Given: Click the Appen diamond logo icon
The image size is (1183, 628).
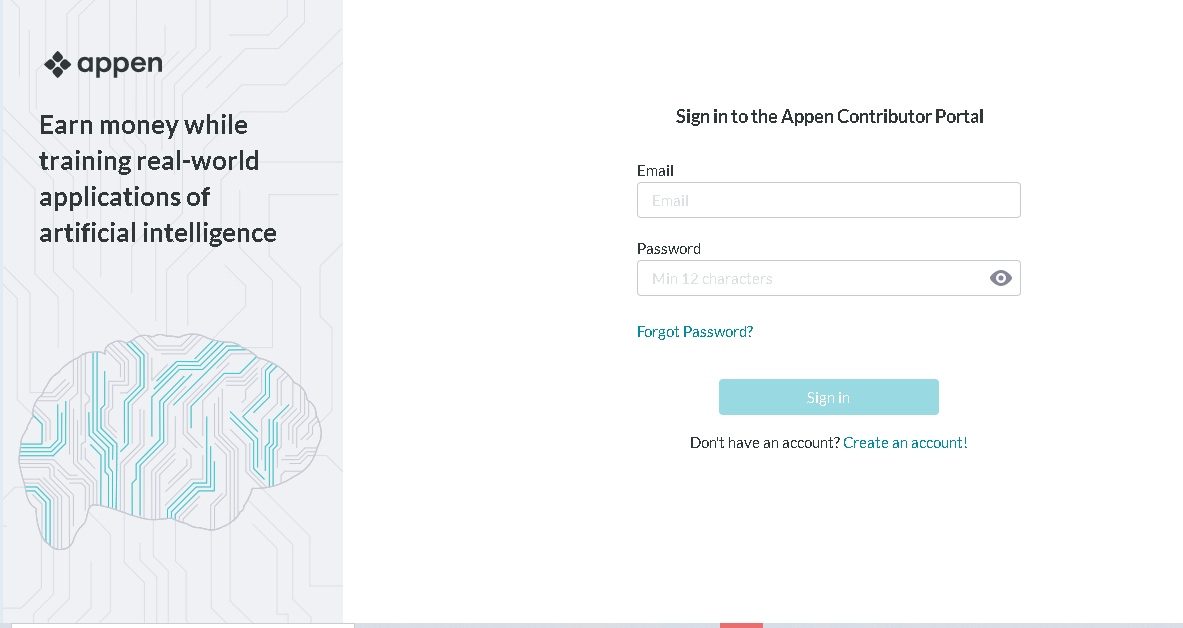Looking at the screenshot, I should (x=56, y=65).
